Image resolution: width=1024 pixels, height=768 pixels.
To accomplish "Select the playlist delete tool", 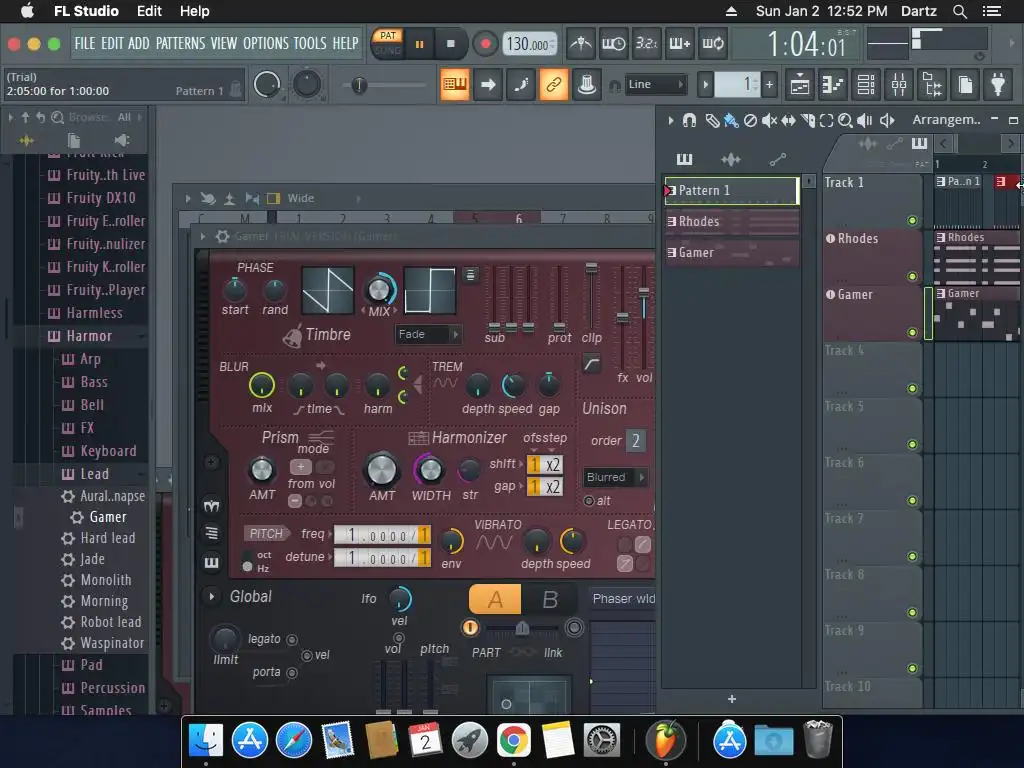I will [x=750, y=120].
